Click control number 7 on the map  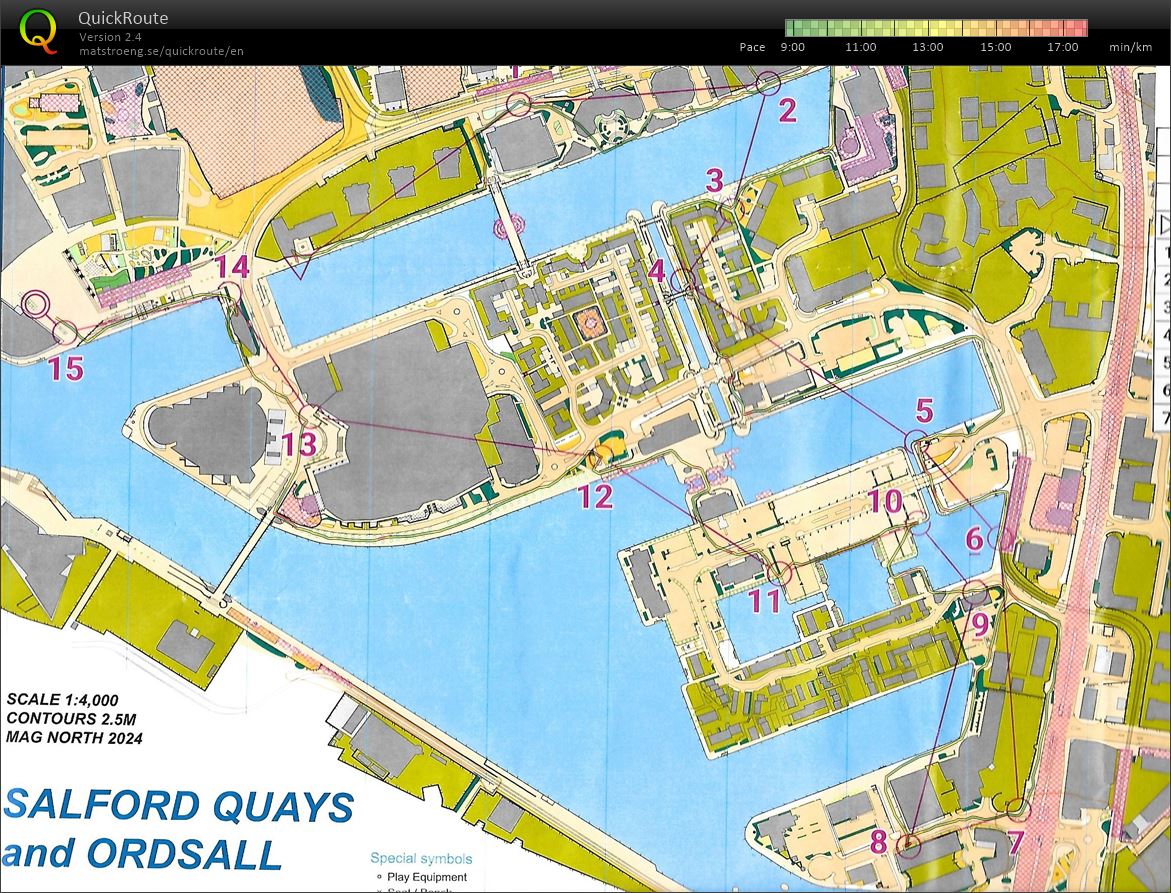1016,842
